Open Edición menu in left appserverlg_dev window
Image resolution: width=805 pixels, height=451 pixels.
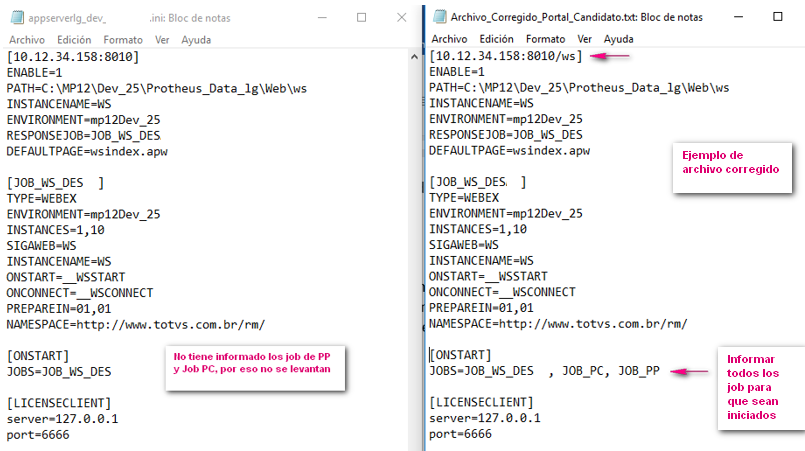tap(74, 40)
